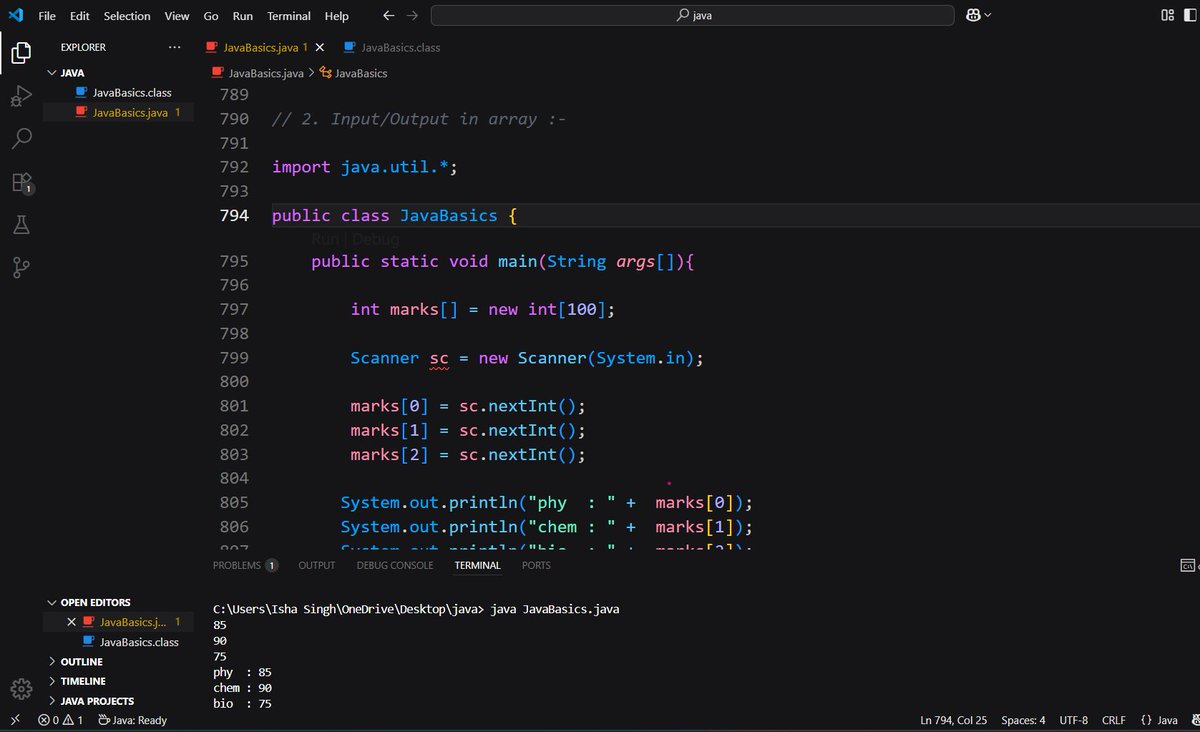Click the customize layout icon in title bar
The width and height of the screenshot is (1200, 732).
click(1167, 15)
